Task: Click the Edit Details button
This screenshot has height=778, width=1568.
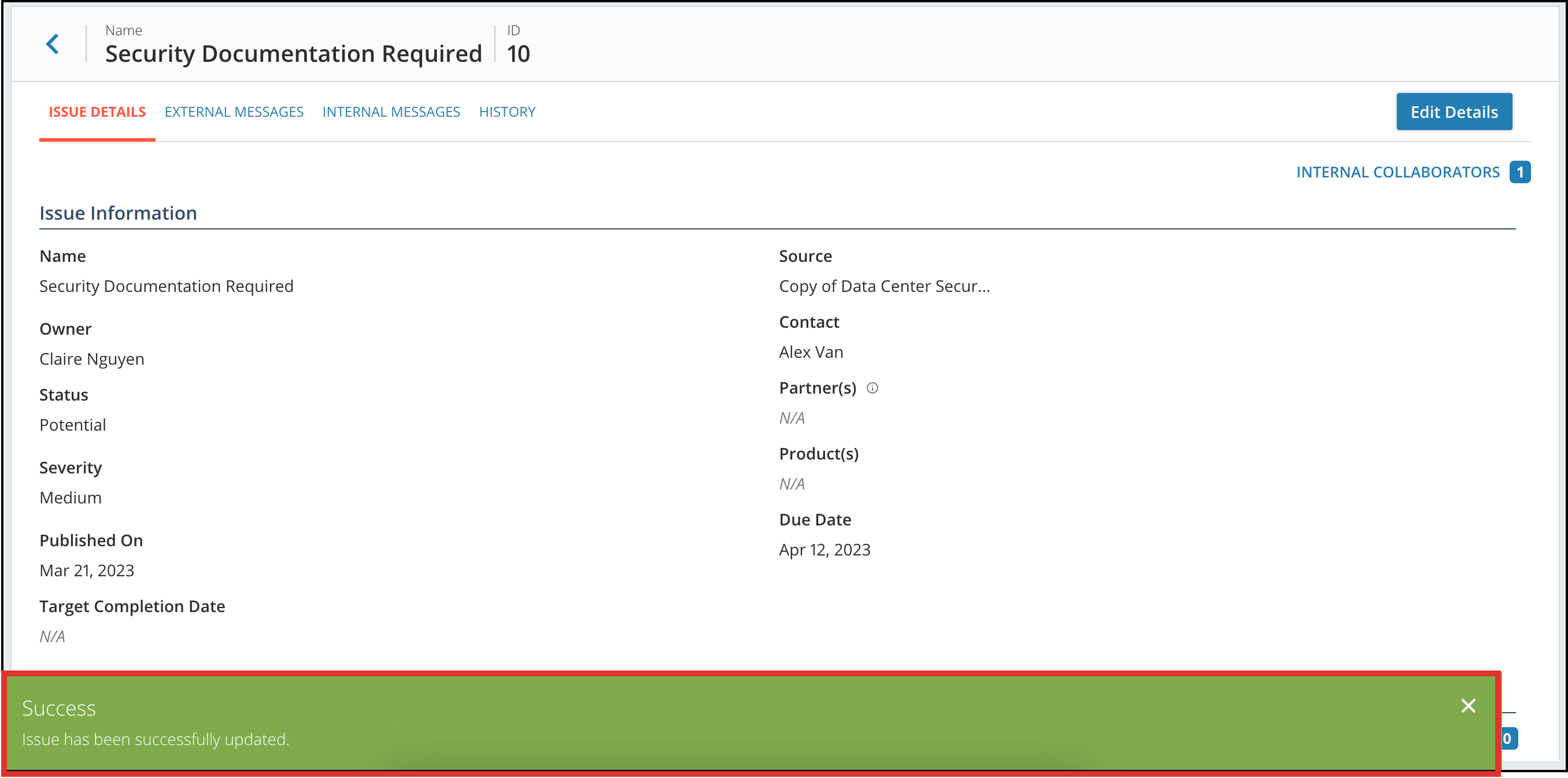Action: [1454, 112]
